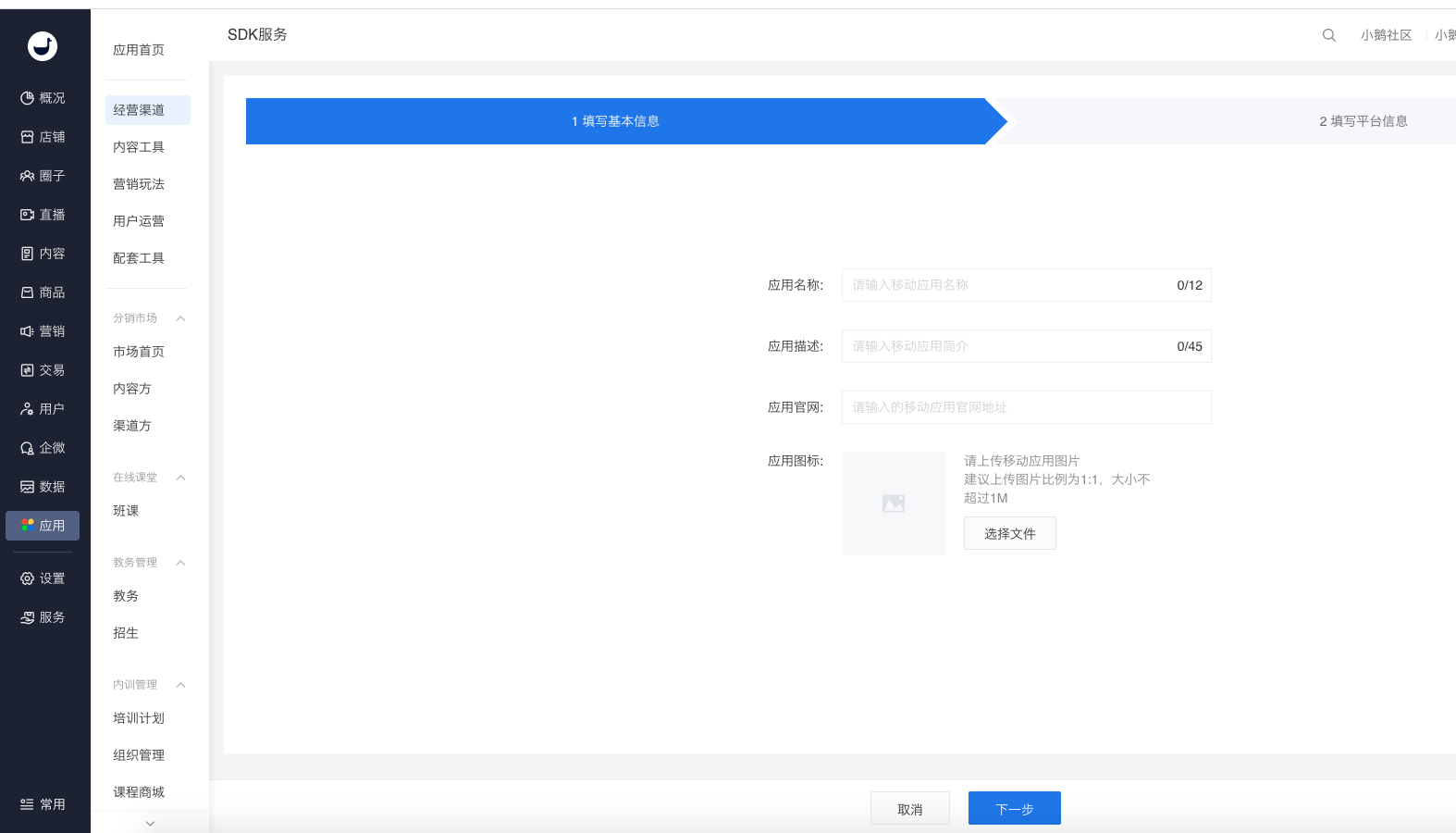Open the 交易 transaction icon
This screenshot has width=1456, height=833.
coord(28,370)
